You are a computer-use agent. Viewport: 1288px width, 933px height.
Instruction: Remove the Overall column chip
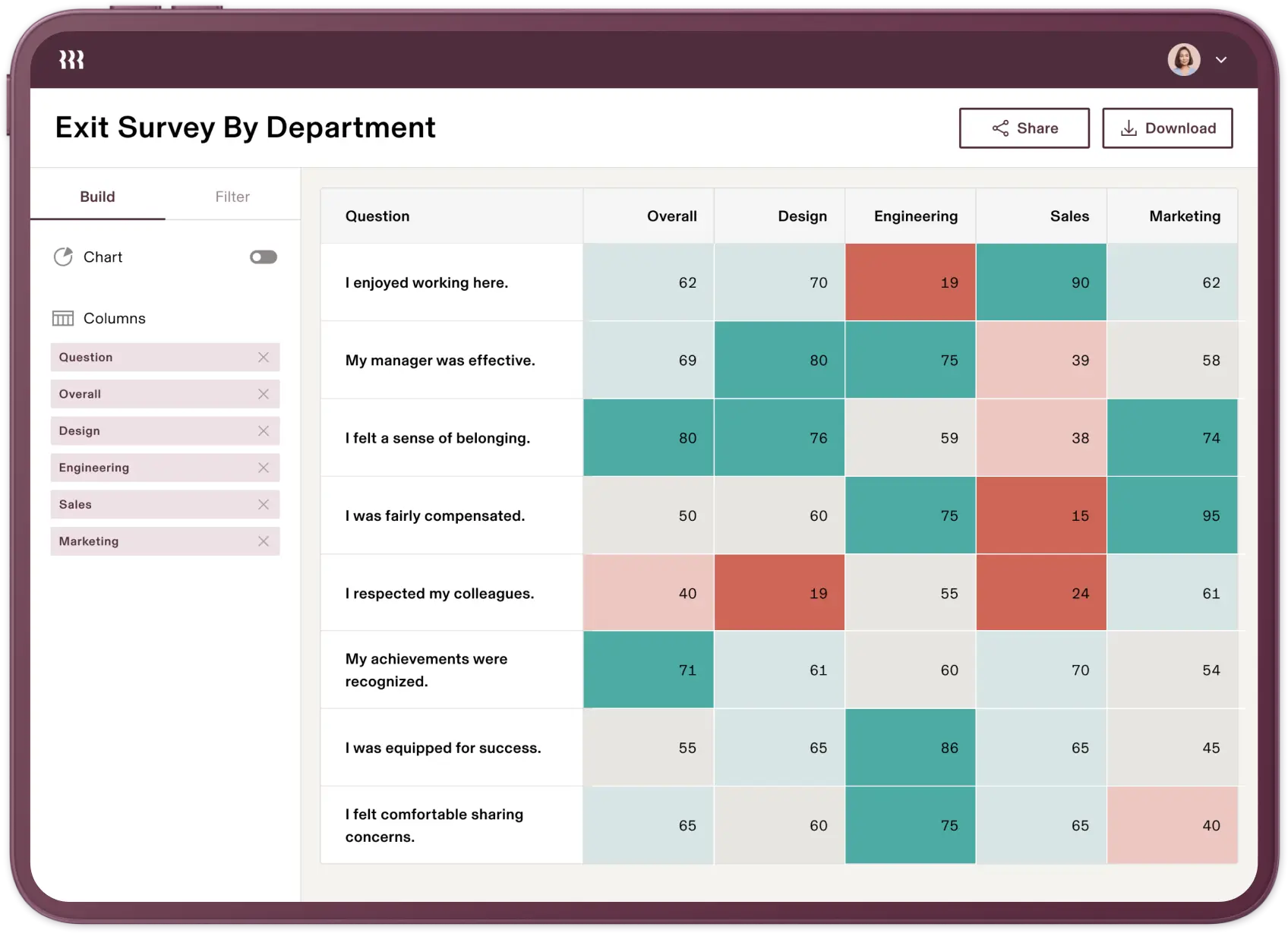pos(264,394)
